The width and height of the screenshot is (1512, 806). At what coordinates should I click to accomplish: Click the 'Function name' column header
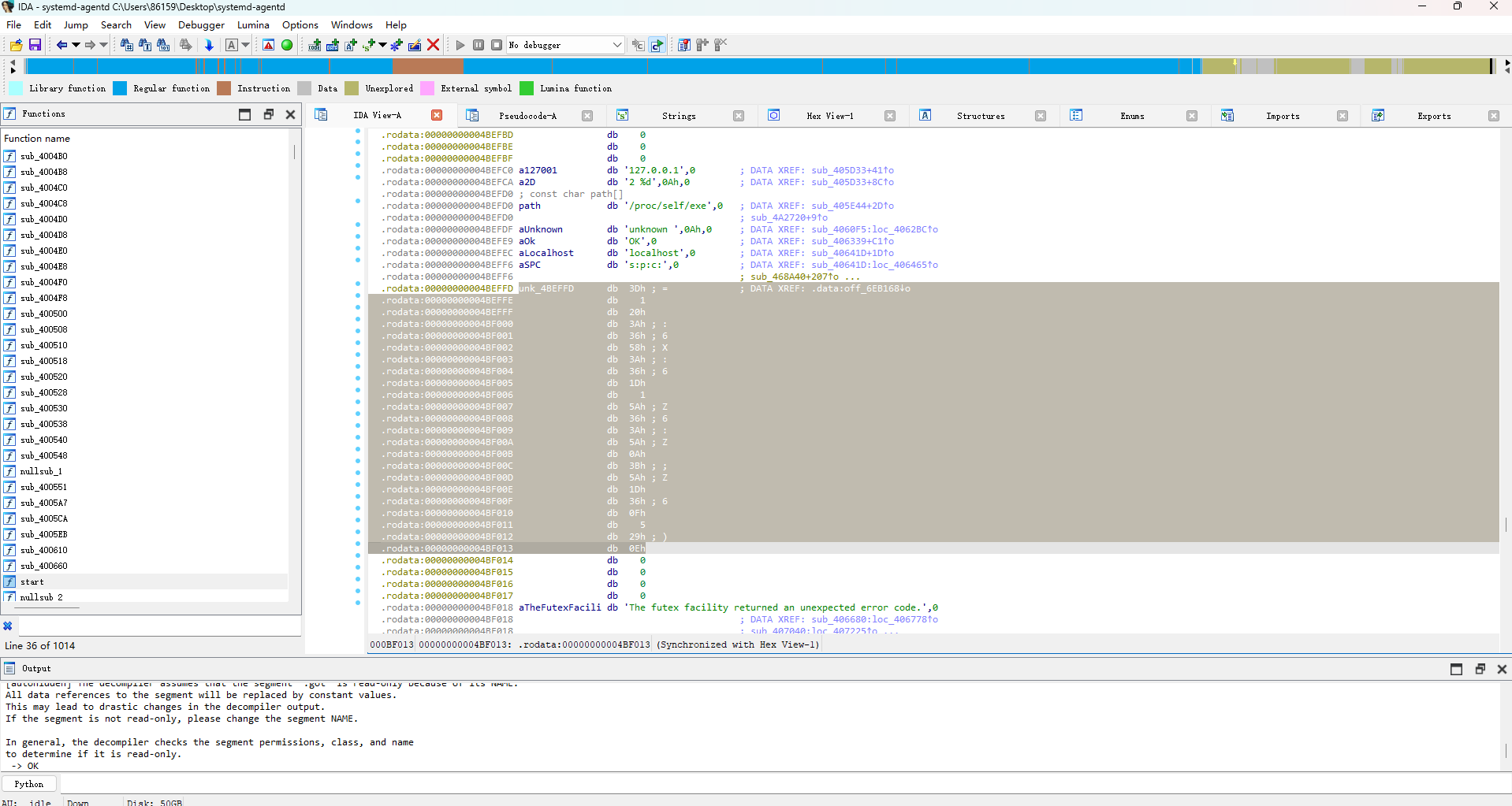(x=37, y=139)
